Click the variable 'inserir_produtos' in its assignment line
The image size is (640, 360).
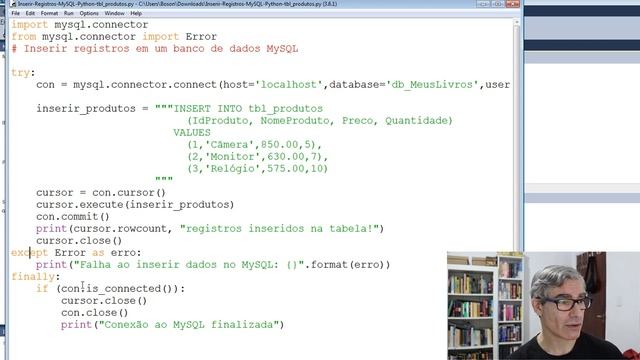[x=86, y=109]
